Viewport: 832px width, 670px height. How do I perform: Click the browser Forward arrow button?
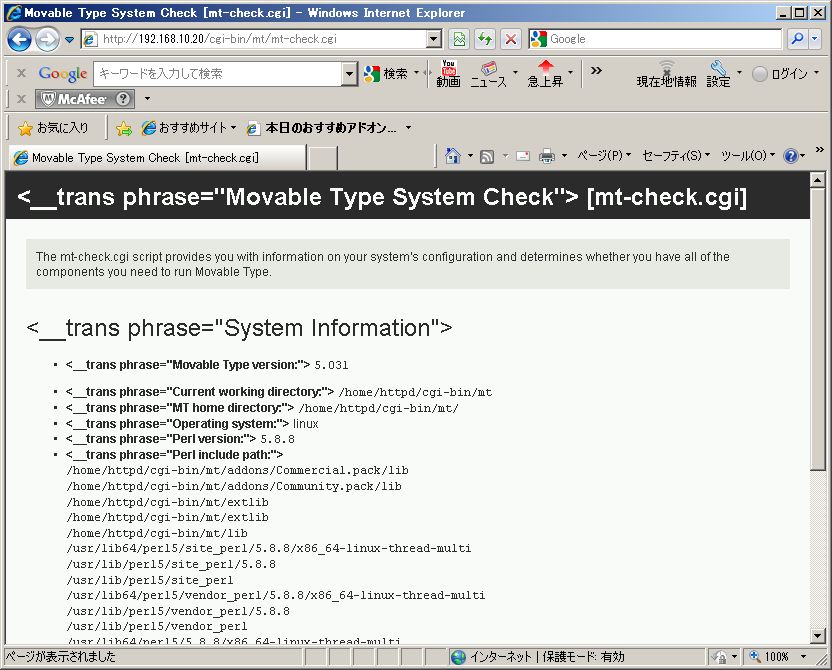(47, 39)
